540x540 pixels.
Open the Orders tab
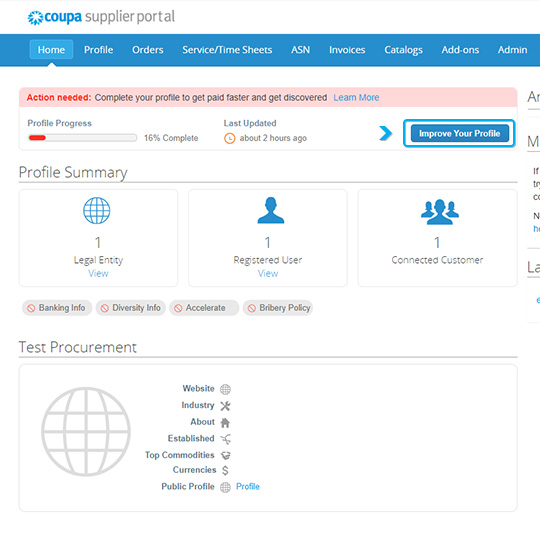pyautogui.click(x=148, y=50)
